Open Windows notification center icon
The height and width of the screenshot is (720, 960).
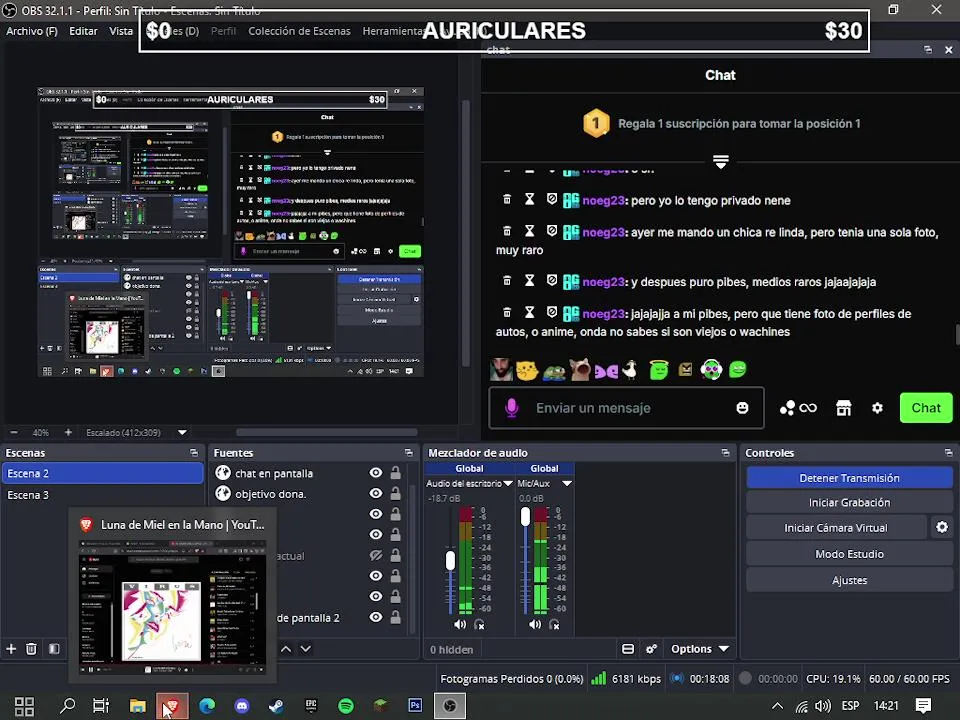tap(923, 706)
